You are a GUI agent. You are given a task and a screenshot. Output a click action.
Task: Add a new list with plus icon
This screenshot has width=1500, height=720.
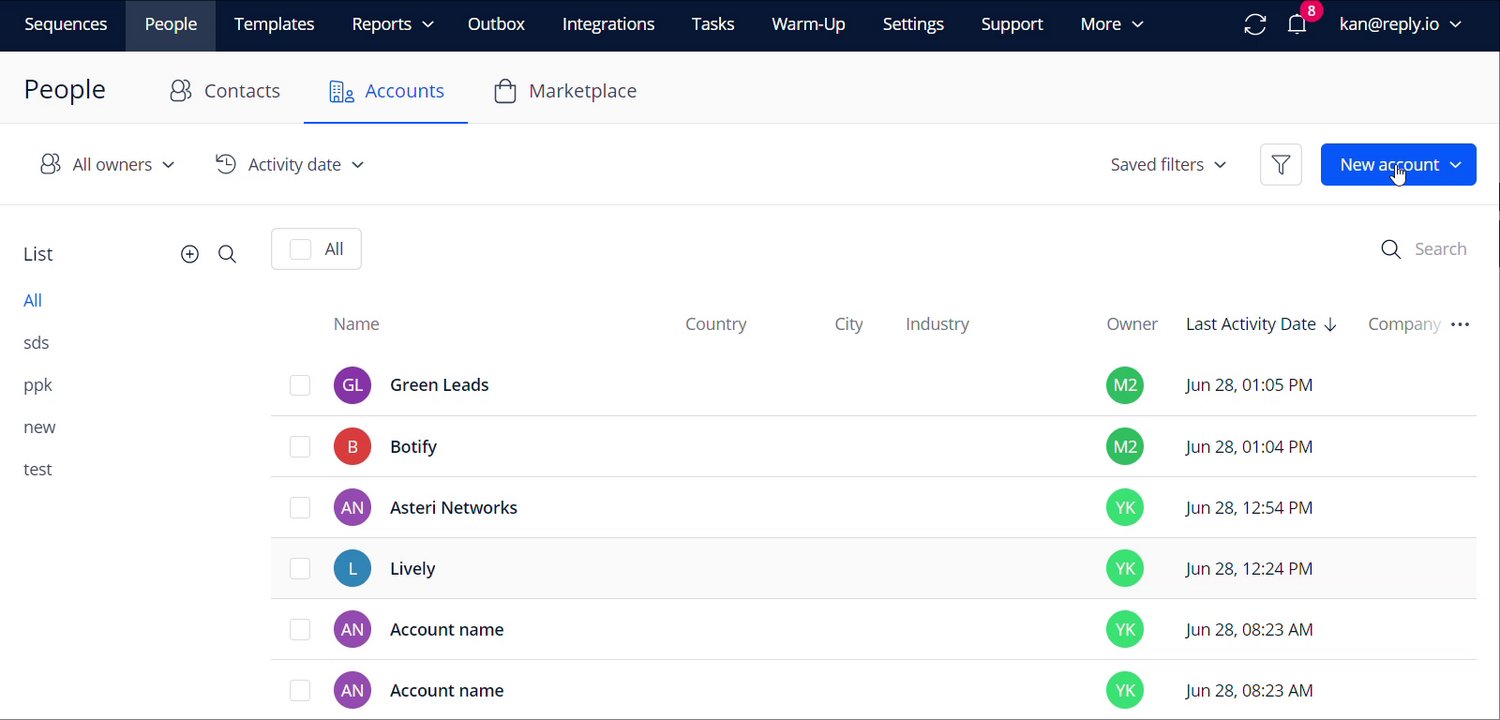click(x=190, y=254)
